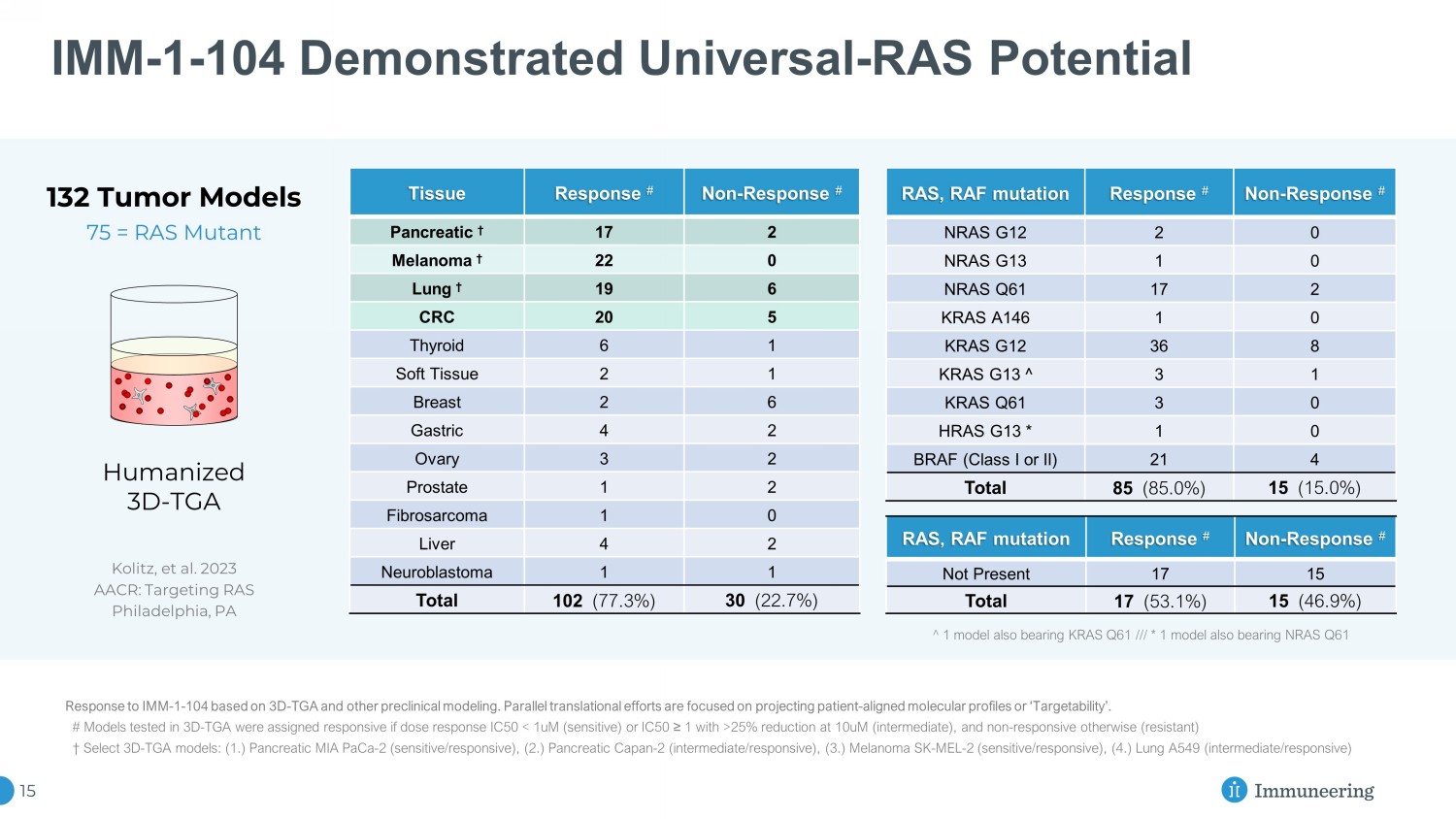Click the KRAS G12 mutation row

click(x=985, y=345)
